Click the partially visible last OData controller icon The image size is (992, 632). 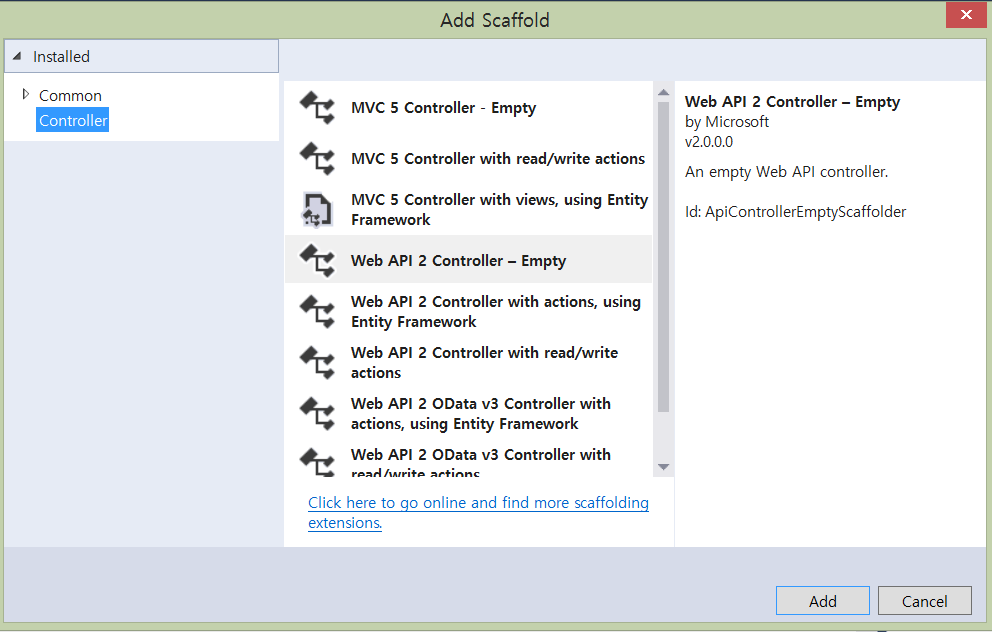pyautogui.click(x=317, y=462)
